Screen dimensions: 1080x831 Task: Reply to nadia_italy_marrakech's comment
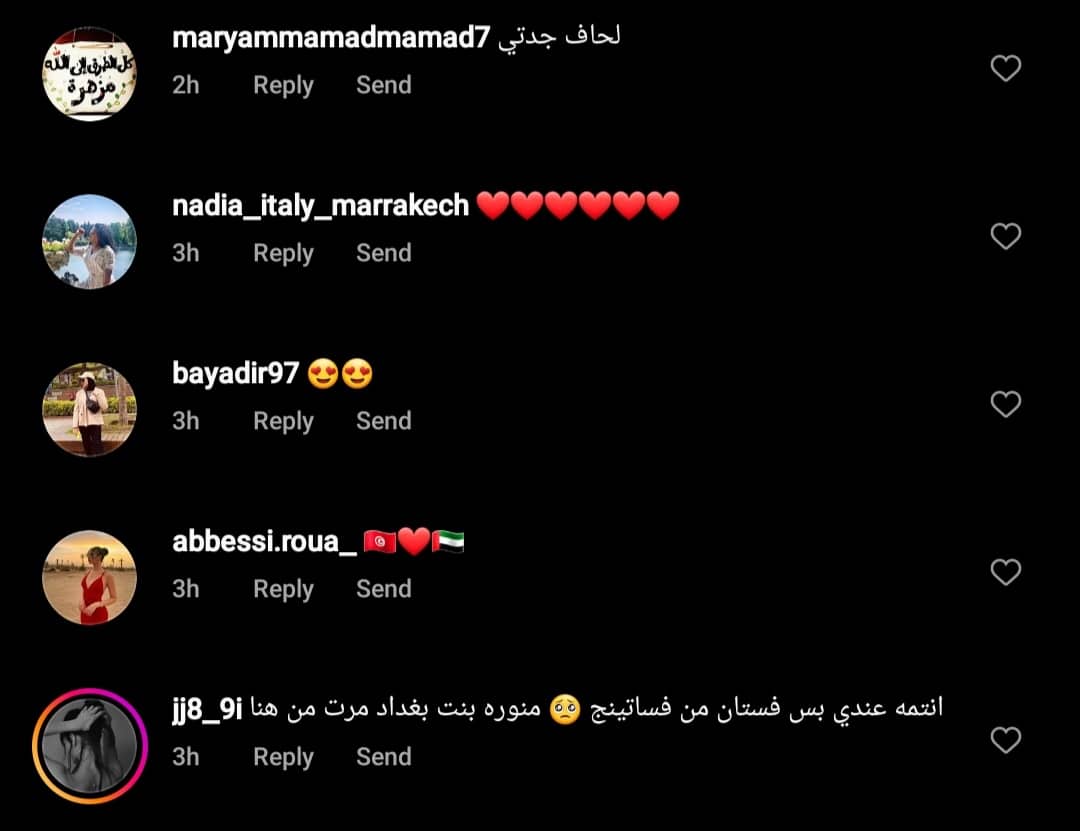(x=283, y=254)
